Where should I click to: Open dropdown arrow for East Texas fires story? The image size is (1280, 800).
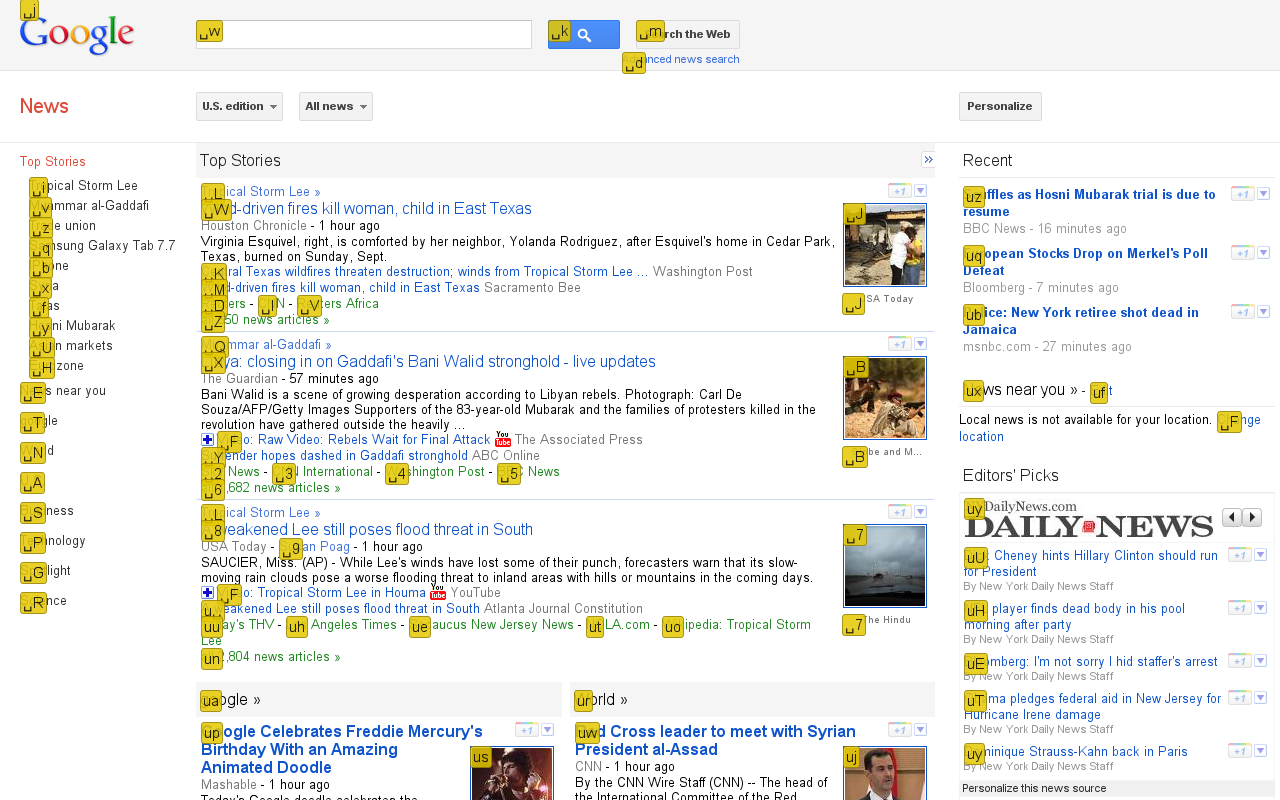[920, 191]
